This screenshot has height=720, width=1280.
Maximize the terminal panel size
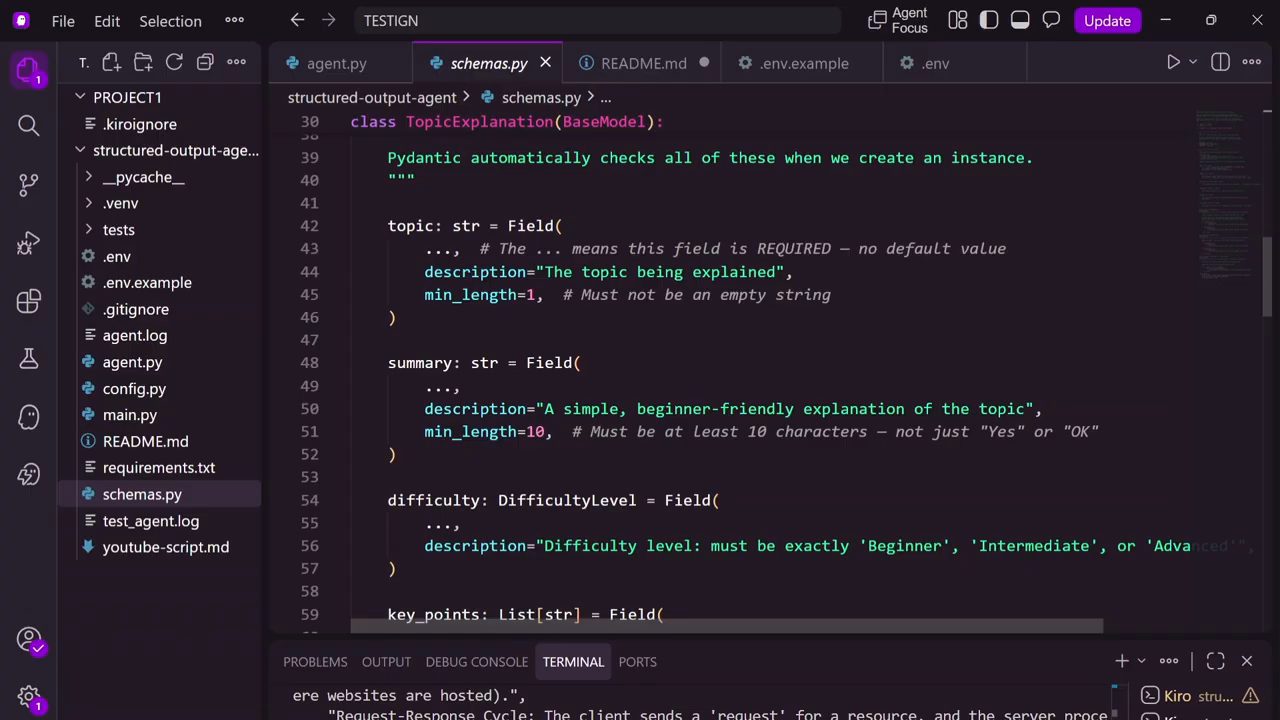point(1215,661)
